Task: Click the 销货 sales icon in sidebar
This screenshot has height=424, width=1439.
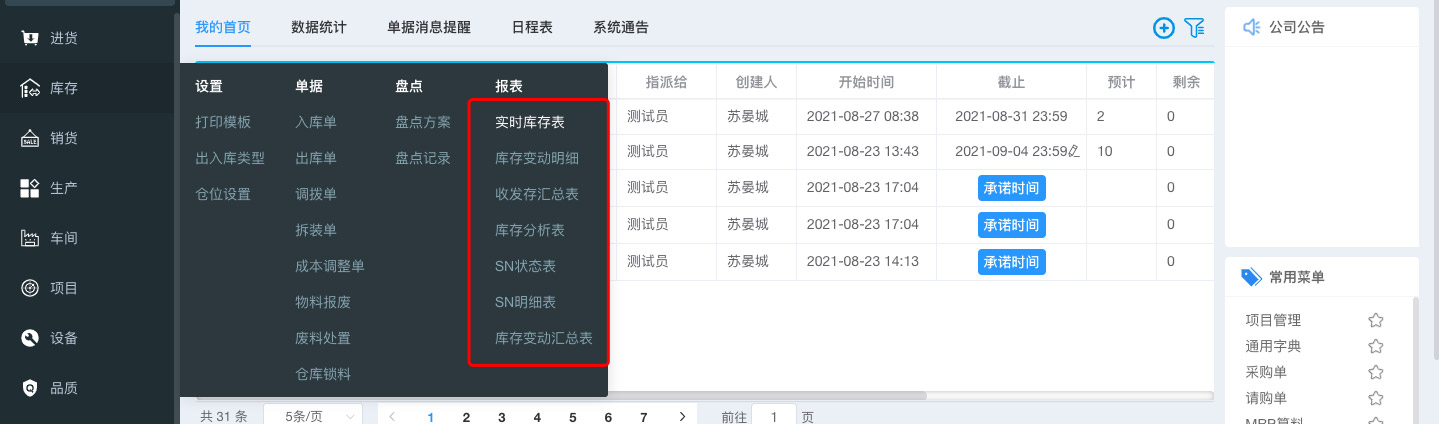Action: tap(30, 138)
